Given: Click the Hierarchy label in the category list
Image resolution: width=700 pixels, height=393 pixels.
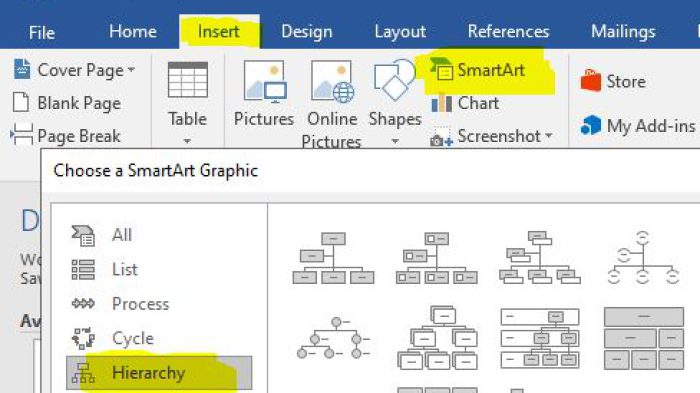Looking at the screenshot, I should (x=149, y=373).
